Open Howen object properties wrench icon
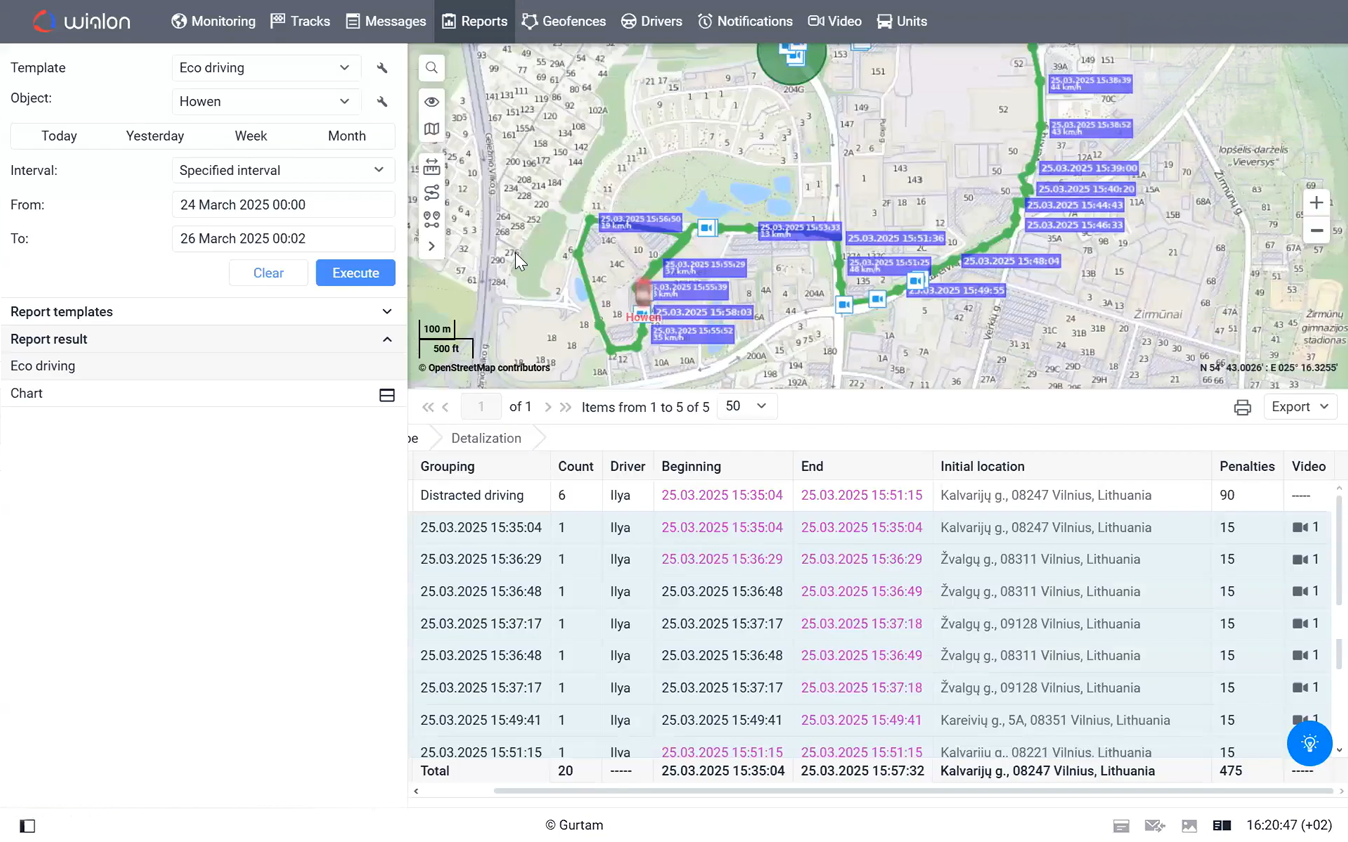This screenshot has width=1348, height=842. [382, 102]
